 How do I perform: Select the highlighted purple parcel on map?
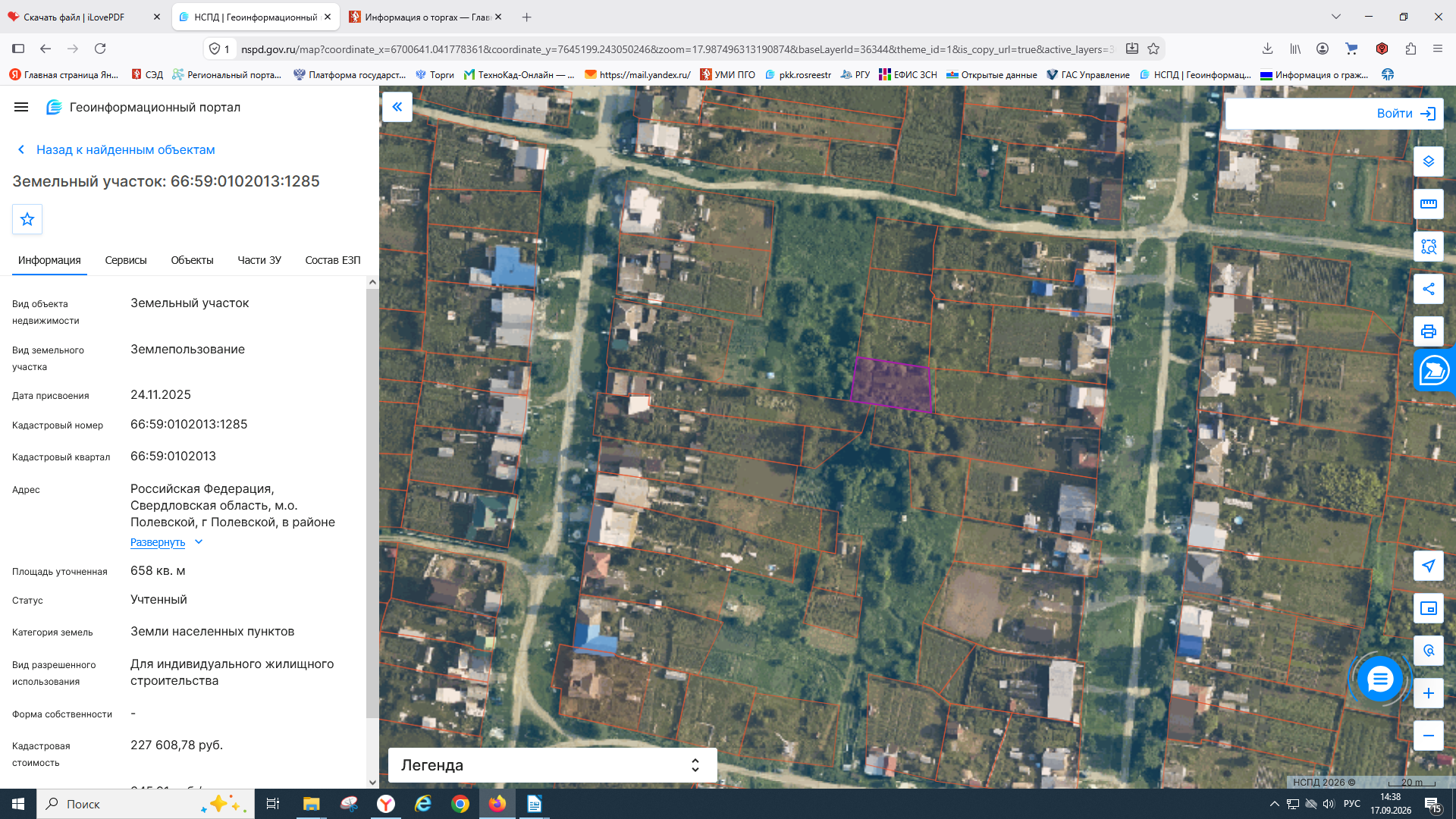892,385
